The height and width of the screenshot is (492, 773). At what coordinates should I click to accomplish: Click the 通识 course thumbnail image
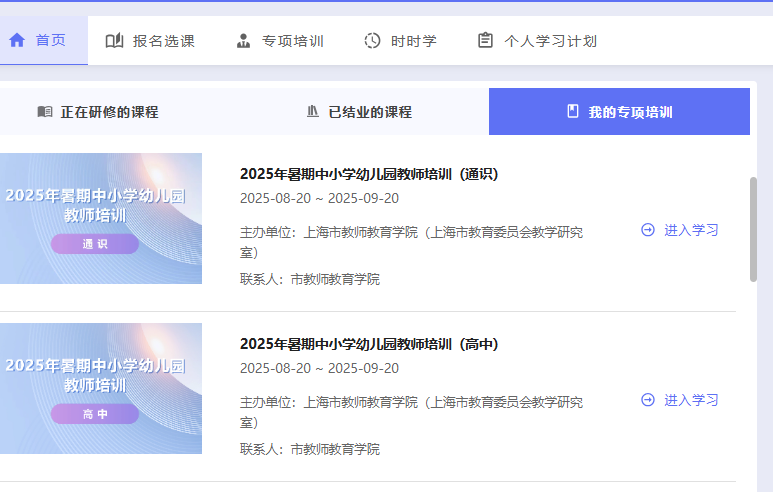click(x=100, y=218)
